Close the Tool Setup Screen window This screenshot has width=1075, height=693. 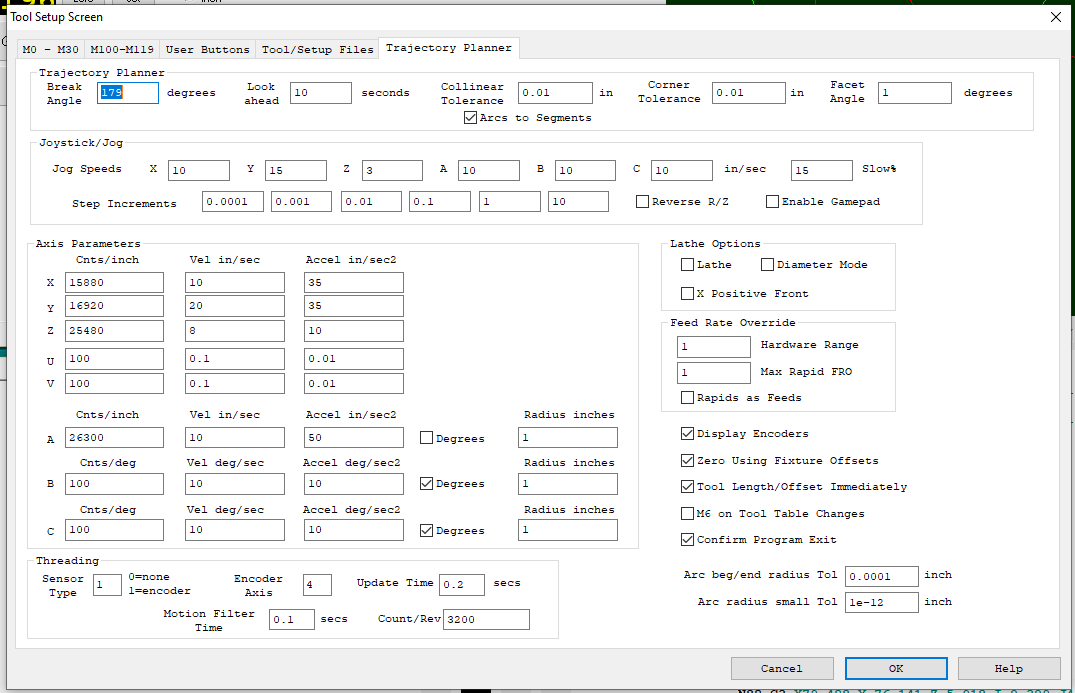click(1055, 17)
